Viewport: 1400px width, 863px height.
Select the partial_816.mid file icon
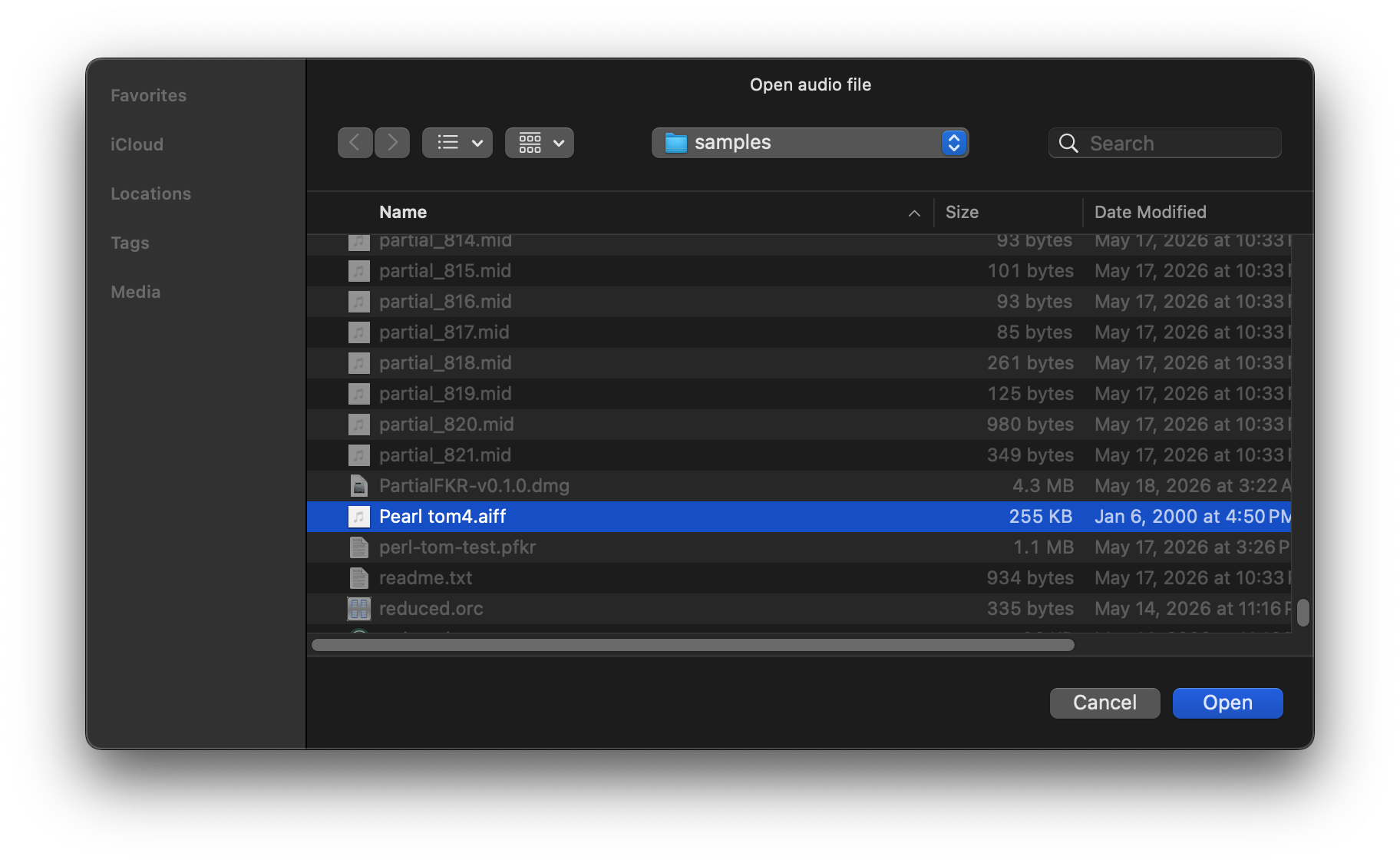pyautogui.click(x=358, y=302)
